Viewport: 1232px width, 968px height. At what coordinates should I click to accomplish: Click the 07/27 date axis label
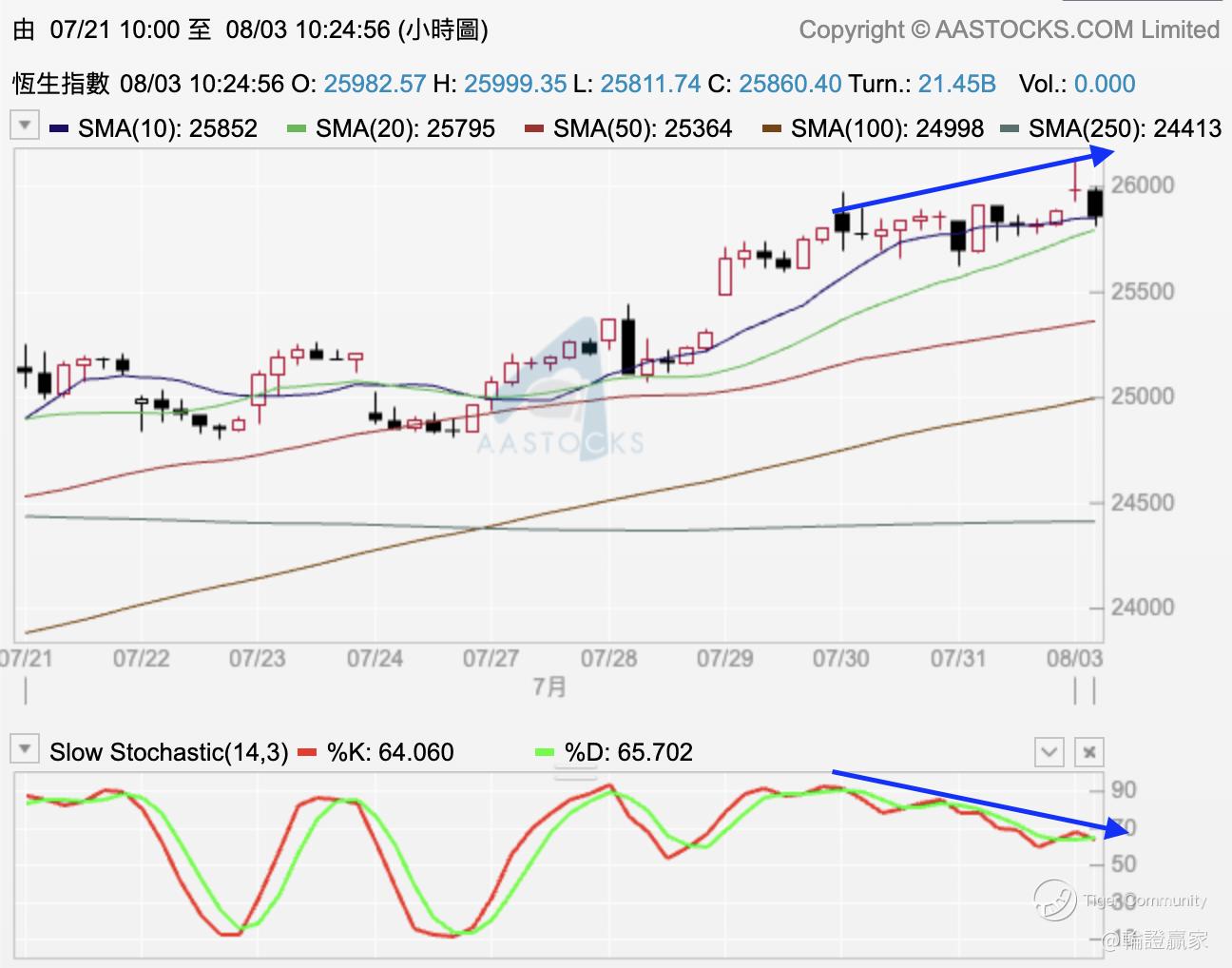(491, 658)
